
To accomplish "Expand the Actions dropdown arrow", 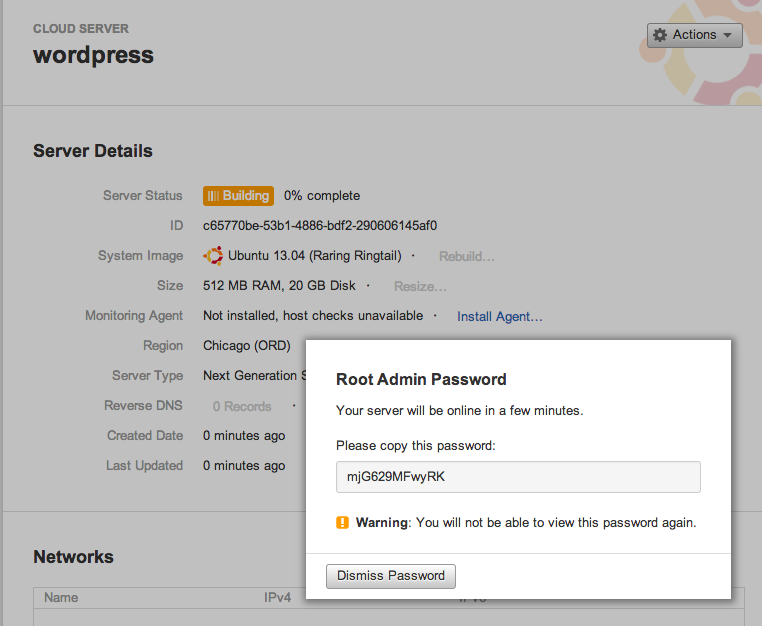I will [x=727, y=35].
